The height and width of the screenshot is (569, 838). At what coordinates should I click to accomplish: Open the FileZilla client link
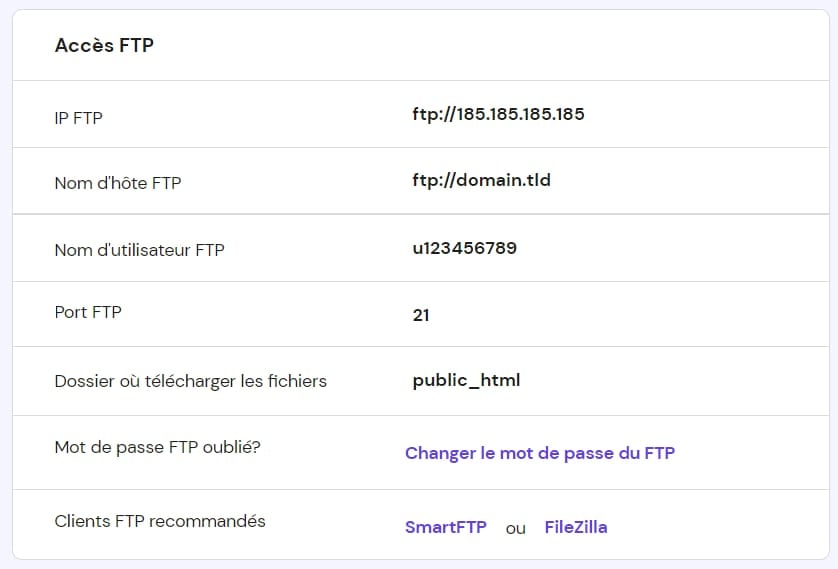click(x=576, y=527)
